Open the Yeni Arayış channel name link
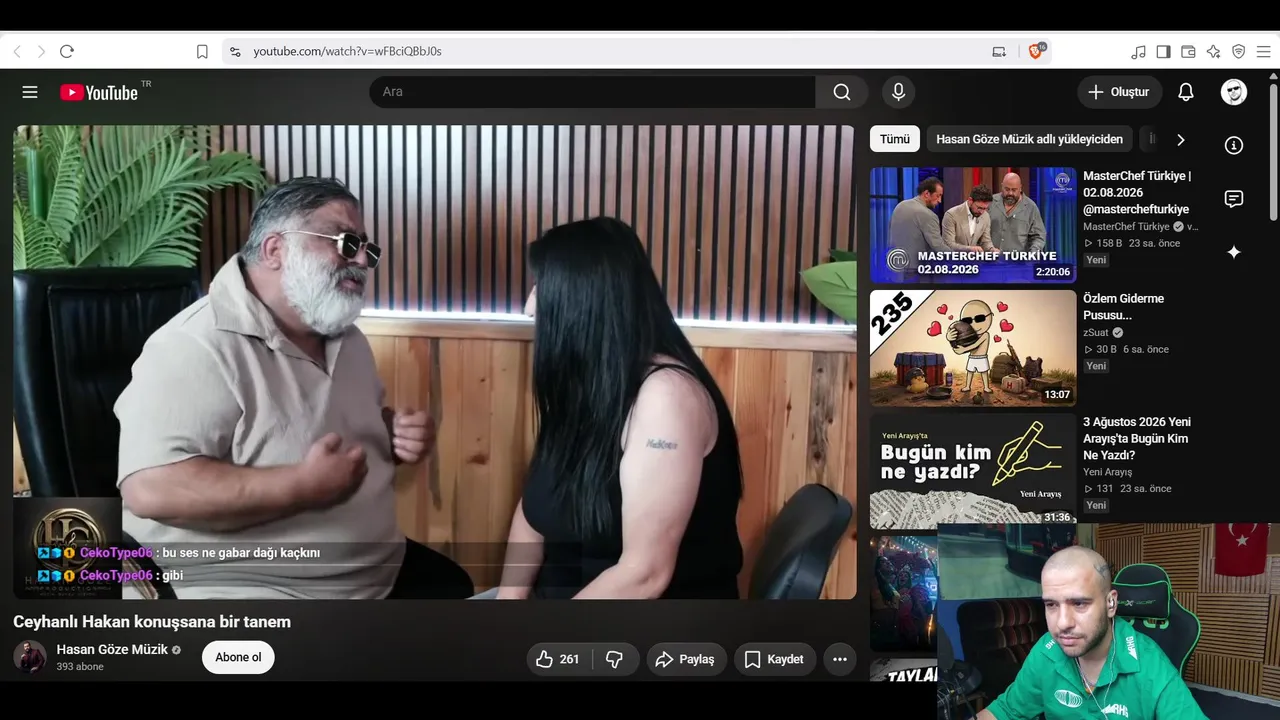 pos(1108,472)
